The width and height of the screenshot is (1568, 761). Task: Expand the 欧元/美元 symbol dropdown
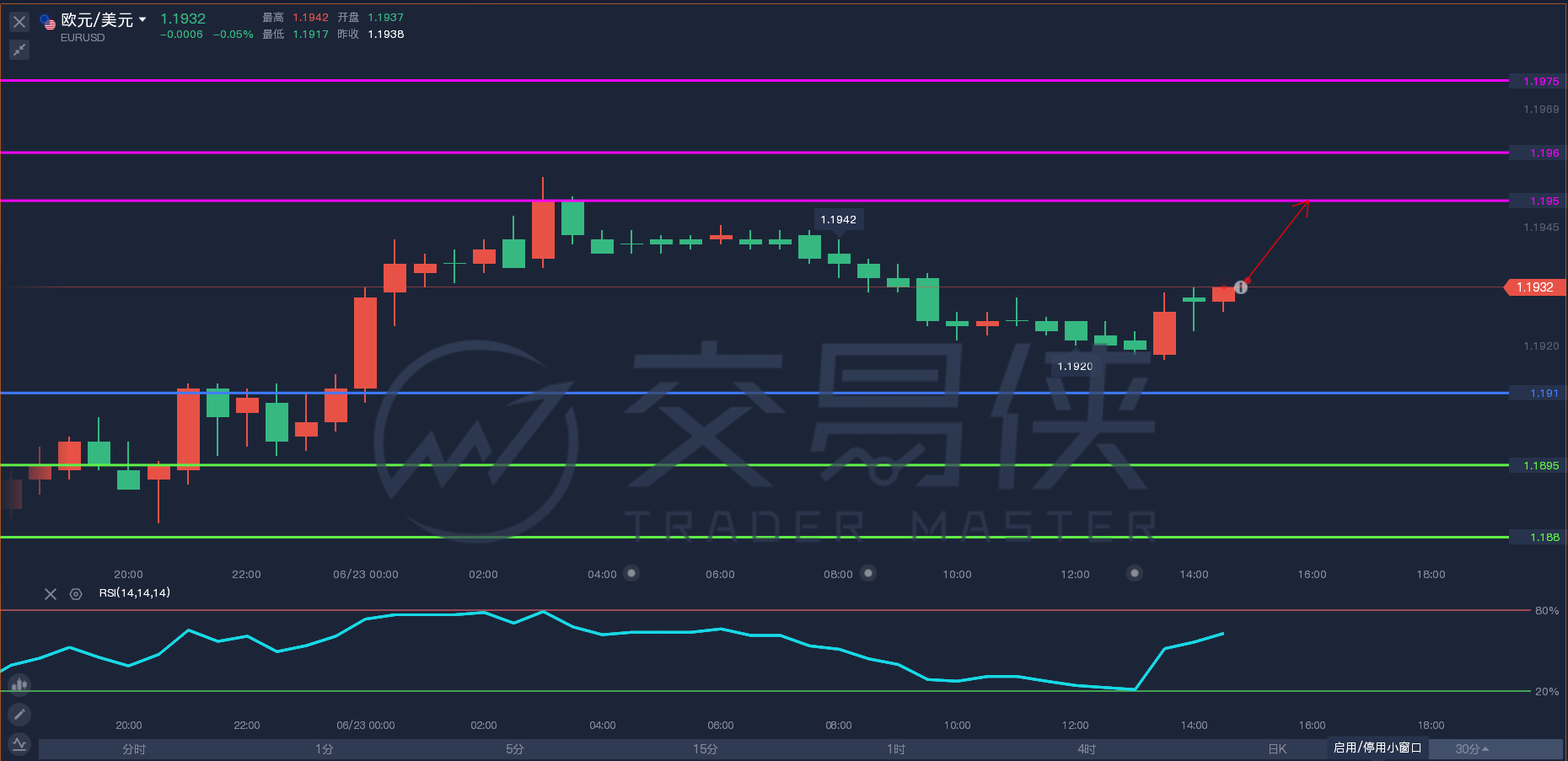click(142, 19)
